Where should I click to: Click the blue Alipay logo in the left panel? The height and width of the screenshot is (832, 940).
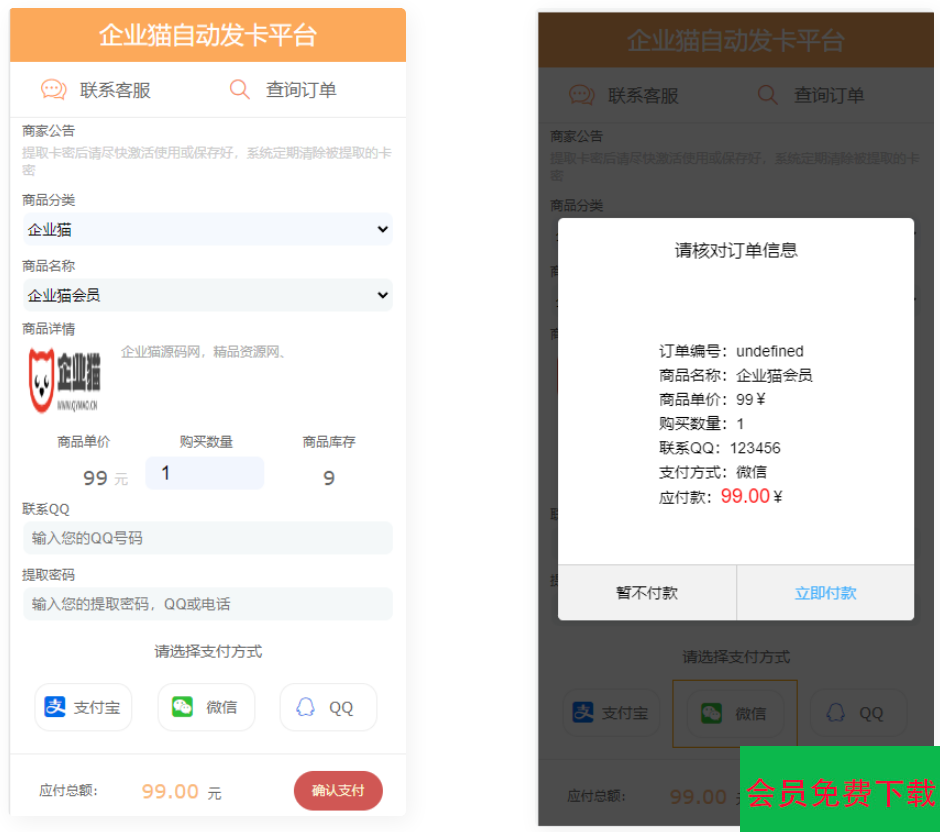tap(55, 707)
